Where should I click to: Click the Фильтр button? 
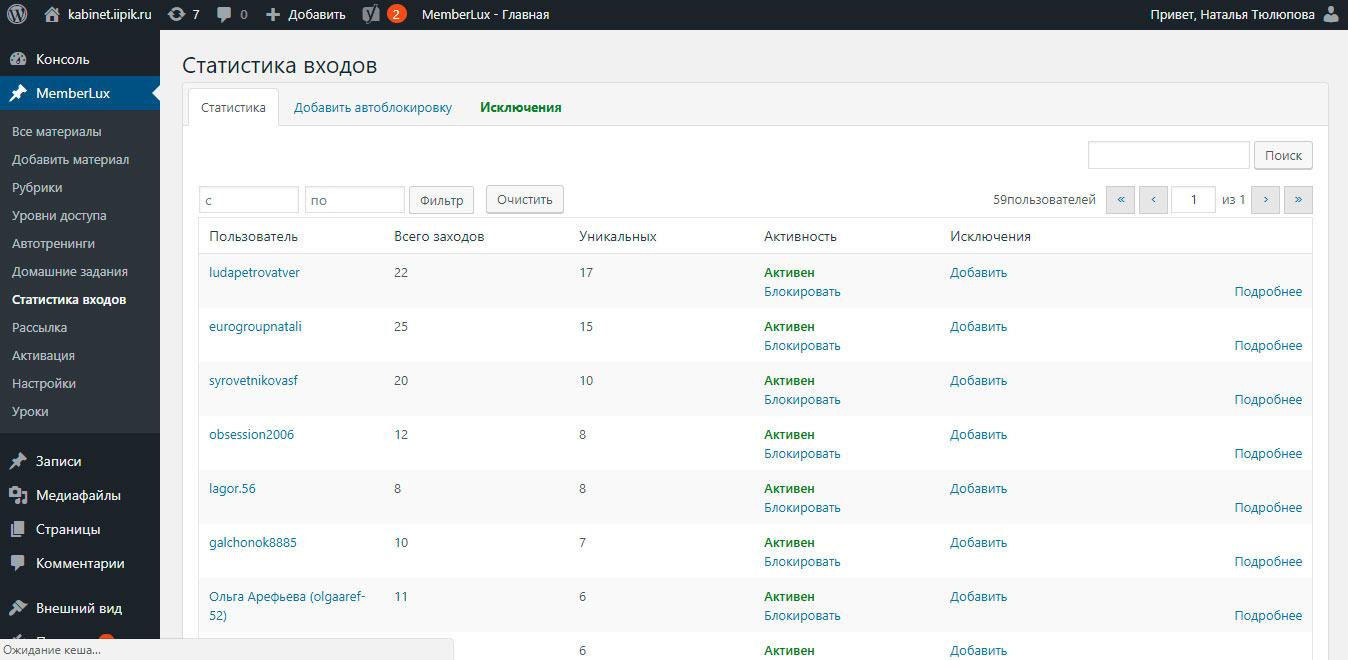click(x=441, y=200)
